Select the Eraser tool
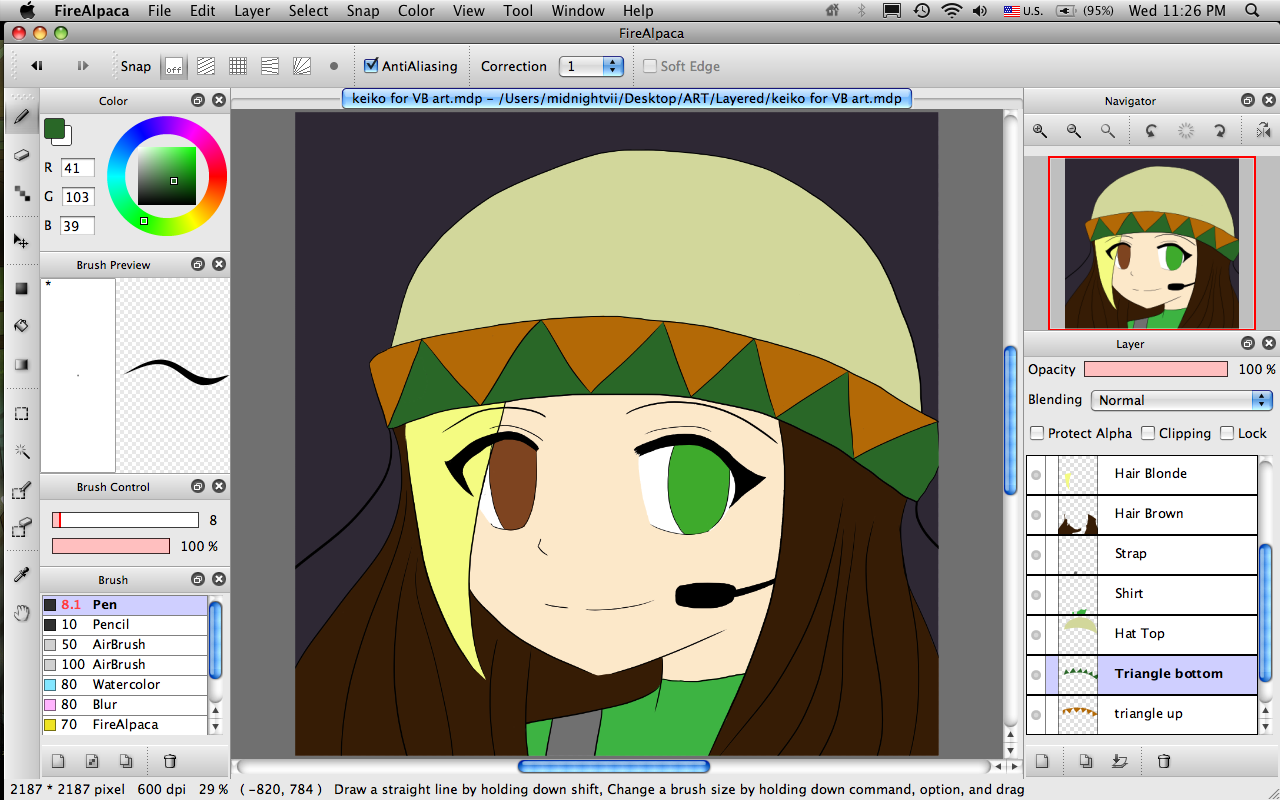 click(x=21, y=155)
